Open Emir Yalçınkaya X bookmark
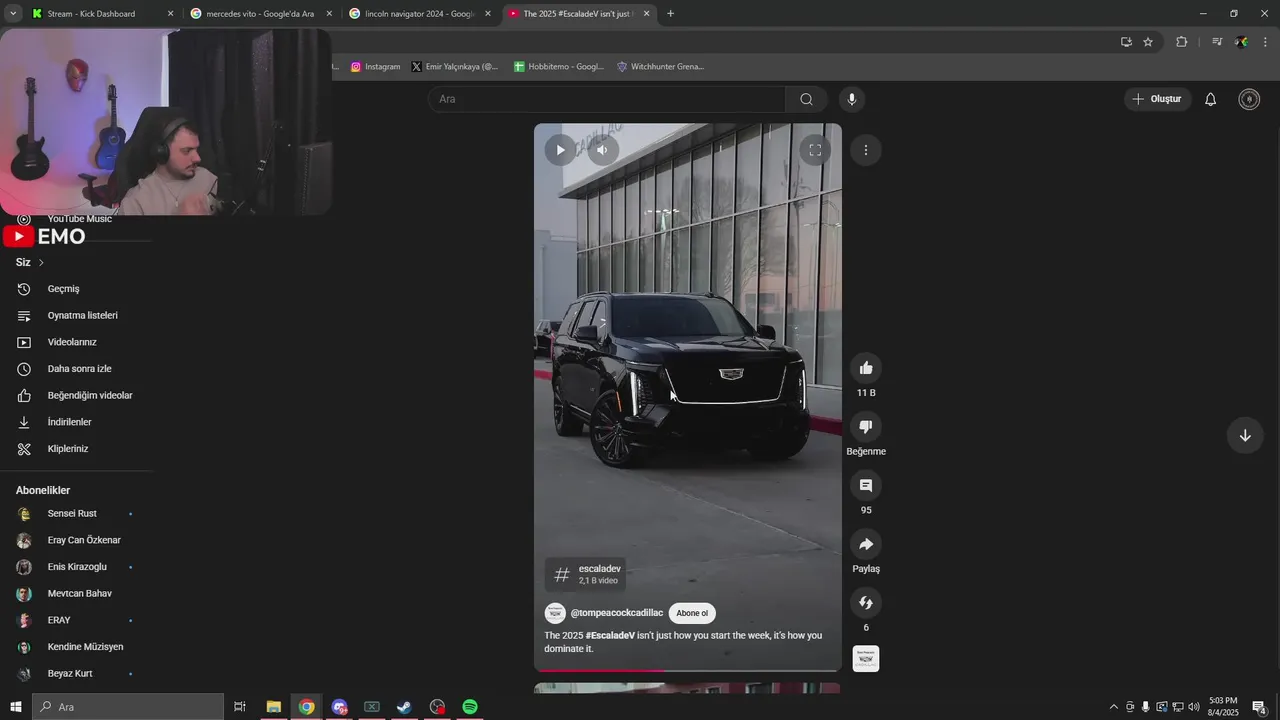Viewport: 1280px width, 720px height. (x=454, y=67)
